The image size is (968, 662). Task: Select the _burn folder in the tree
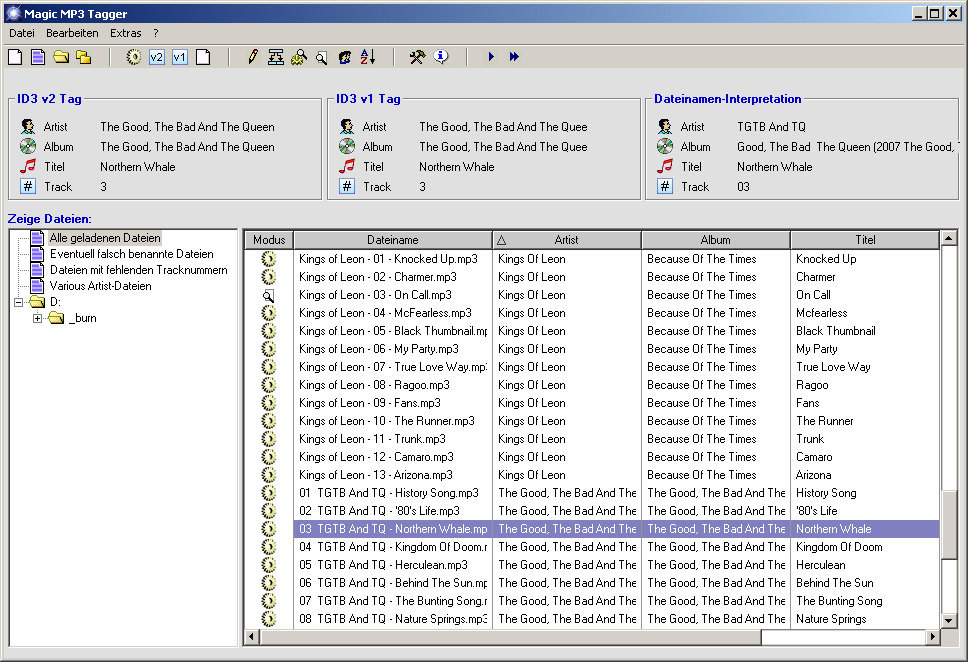pos(83,318)
